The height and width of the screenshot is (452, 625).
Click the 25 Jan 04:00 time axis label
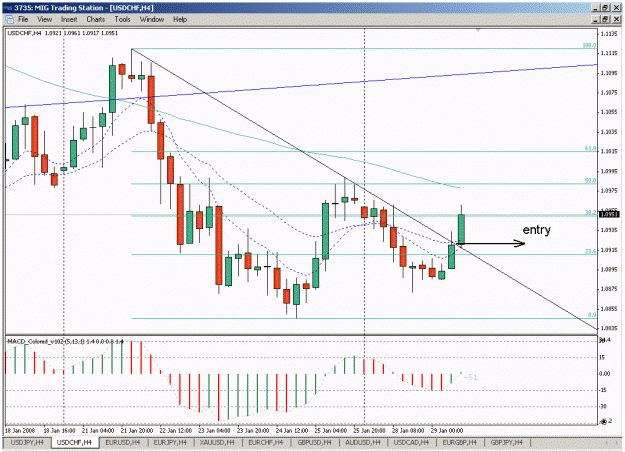331,431
